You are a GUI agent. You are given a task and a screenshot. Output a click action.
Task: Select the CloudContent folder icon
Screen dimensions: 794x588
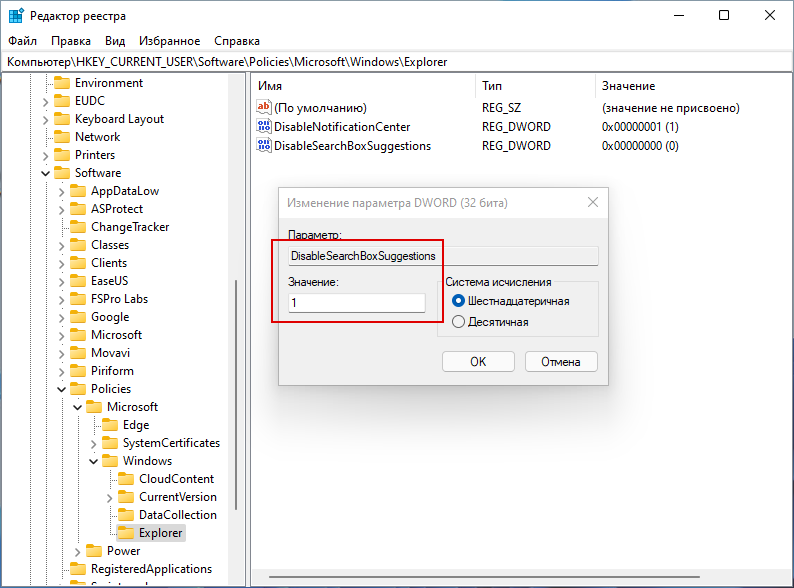pos(126,479)
